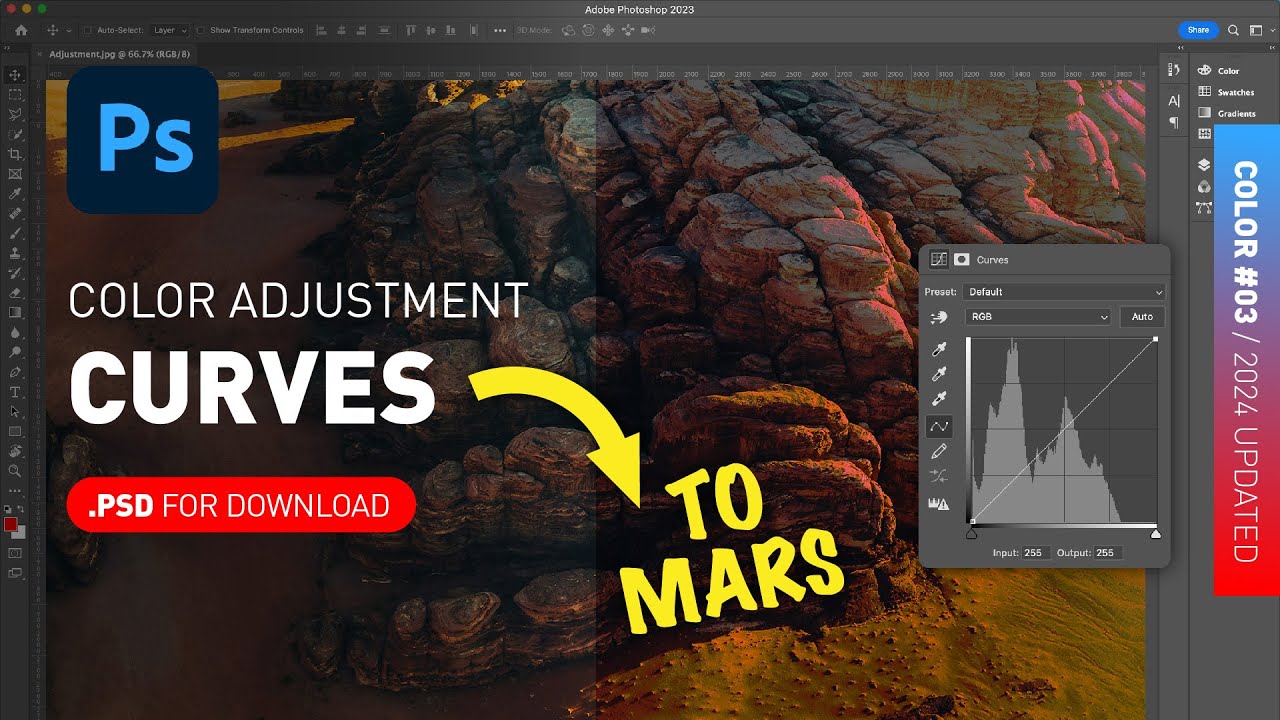Select the Lasso tool
Screen dimensions: 1280x720
coord(15,114)
